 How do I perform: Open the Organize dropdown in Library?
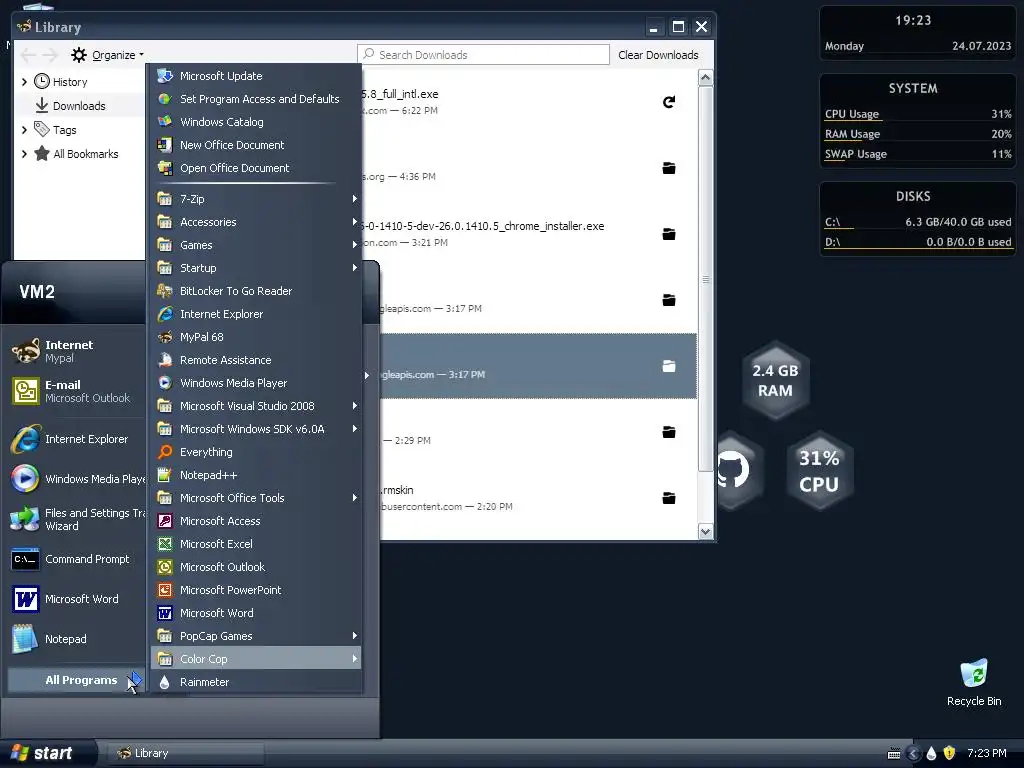(108, 55)
